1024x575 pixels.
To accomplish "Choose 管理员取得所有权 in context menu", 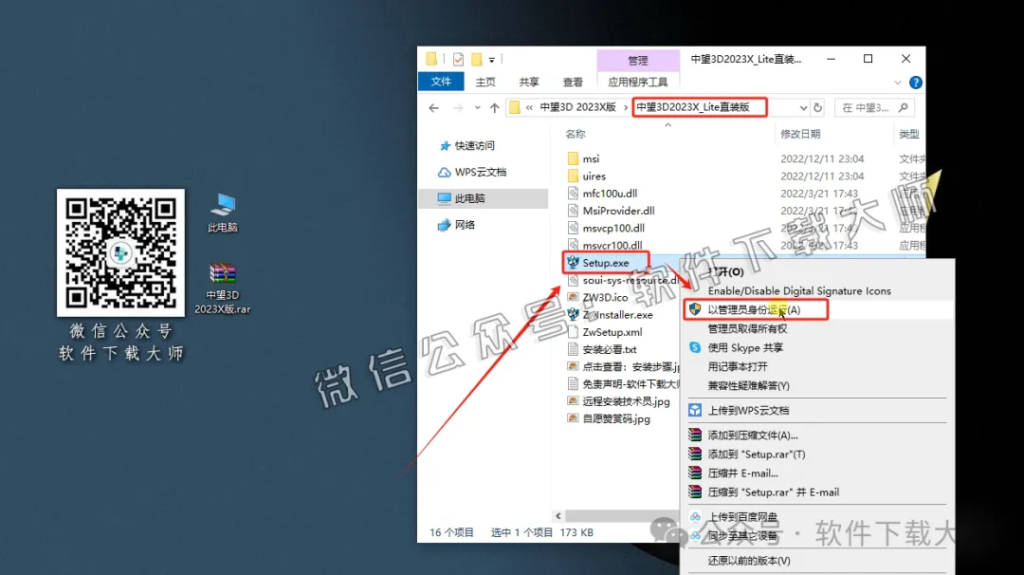I will 747,329.
